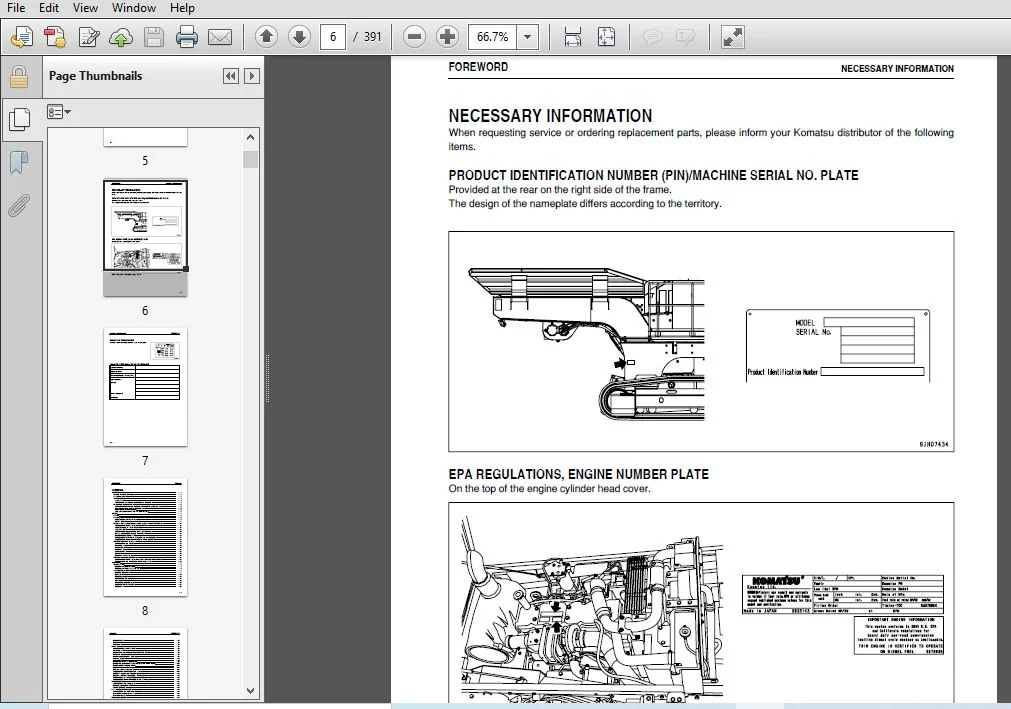
Task: Click the fit width scrolling icon
Action: coord(573,37)
